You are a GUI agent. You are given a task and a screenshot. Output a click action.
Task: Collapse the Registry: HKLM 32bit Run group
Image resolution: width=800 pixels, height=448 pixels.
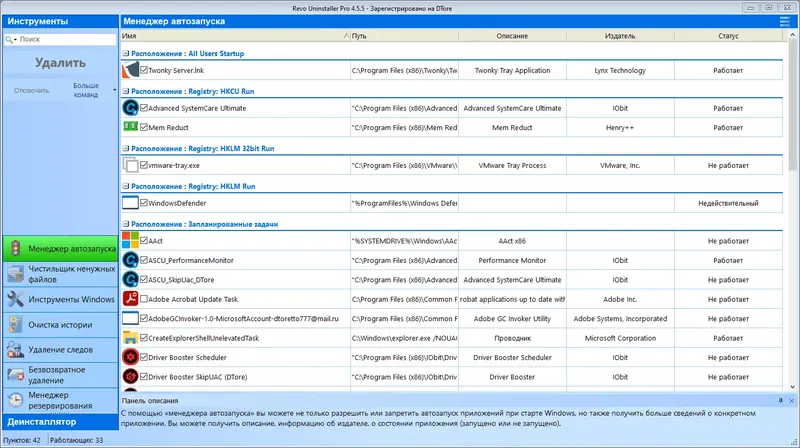pyautogui.click(x=126, y=148)
